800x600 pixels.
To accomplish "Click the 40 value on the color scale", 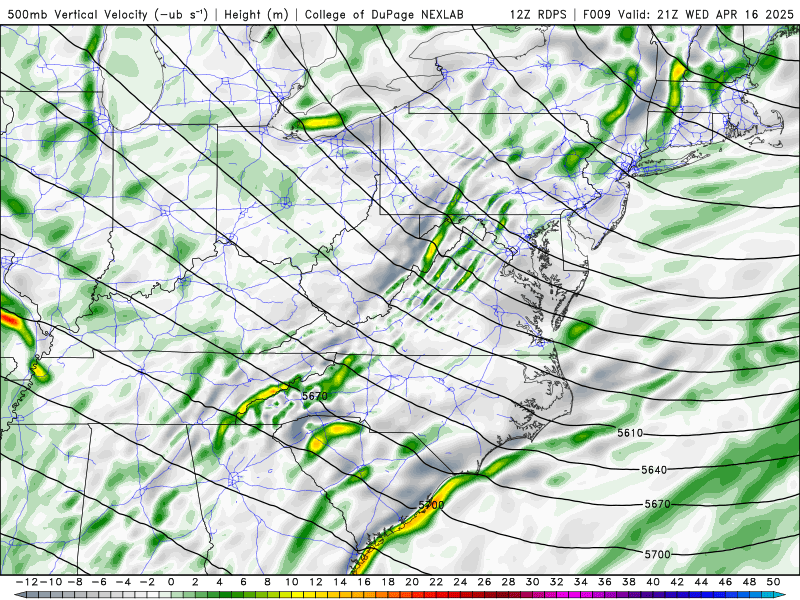I will tap(653, 582).
